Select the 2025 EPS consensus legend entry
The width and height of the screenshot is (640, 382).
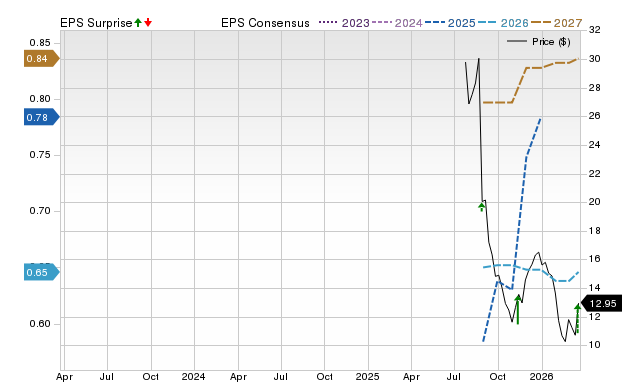450,23
